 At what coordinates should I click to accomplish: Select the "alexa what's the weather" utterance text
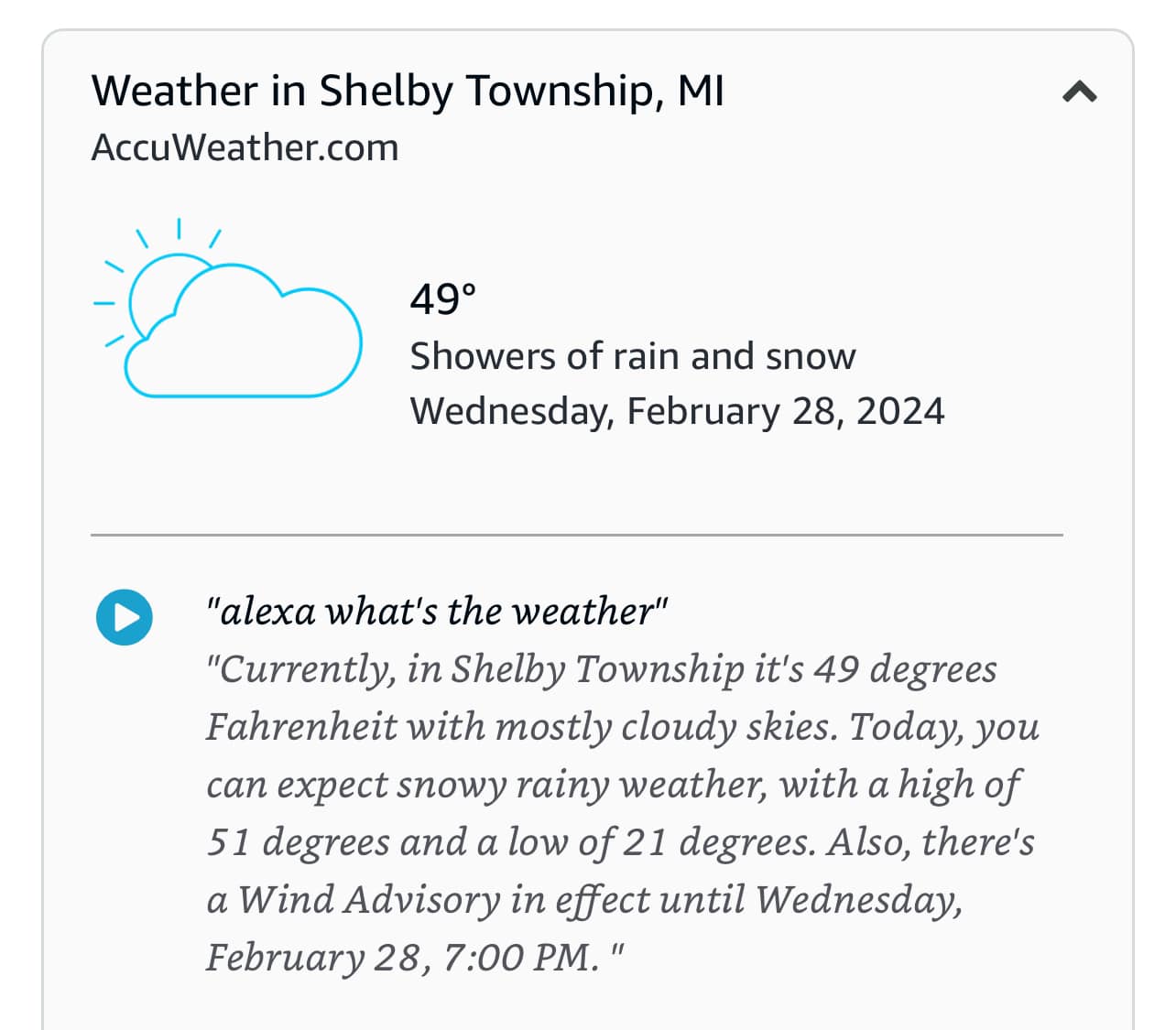pyautogui.click(x=438, y=612)
